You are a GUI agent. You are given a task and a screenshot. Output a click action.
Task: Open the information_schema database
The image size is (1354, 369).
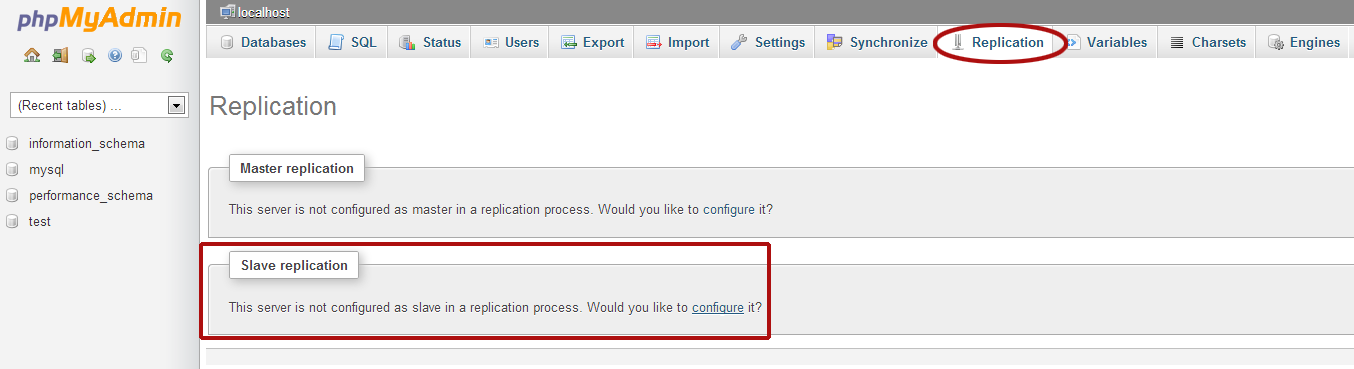click(87, 143)
